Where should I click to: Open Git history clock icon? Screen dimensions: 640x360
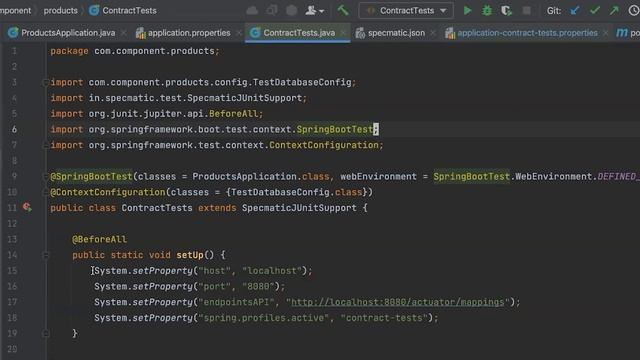coord(634,11)
